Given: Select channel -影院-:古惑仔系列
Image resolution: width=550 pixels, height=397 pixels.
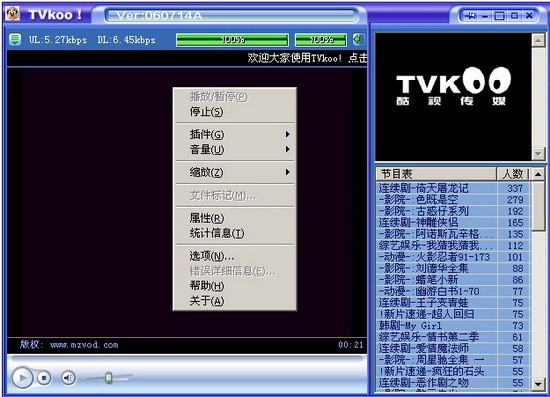Looking at the screenshot, I should 454,211.
